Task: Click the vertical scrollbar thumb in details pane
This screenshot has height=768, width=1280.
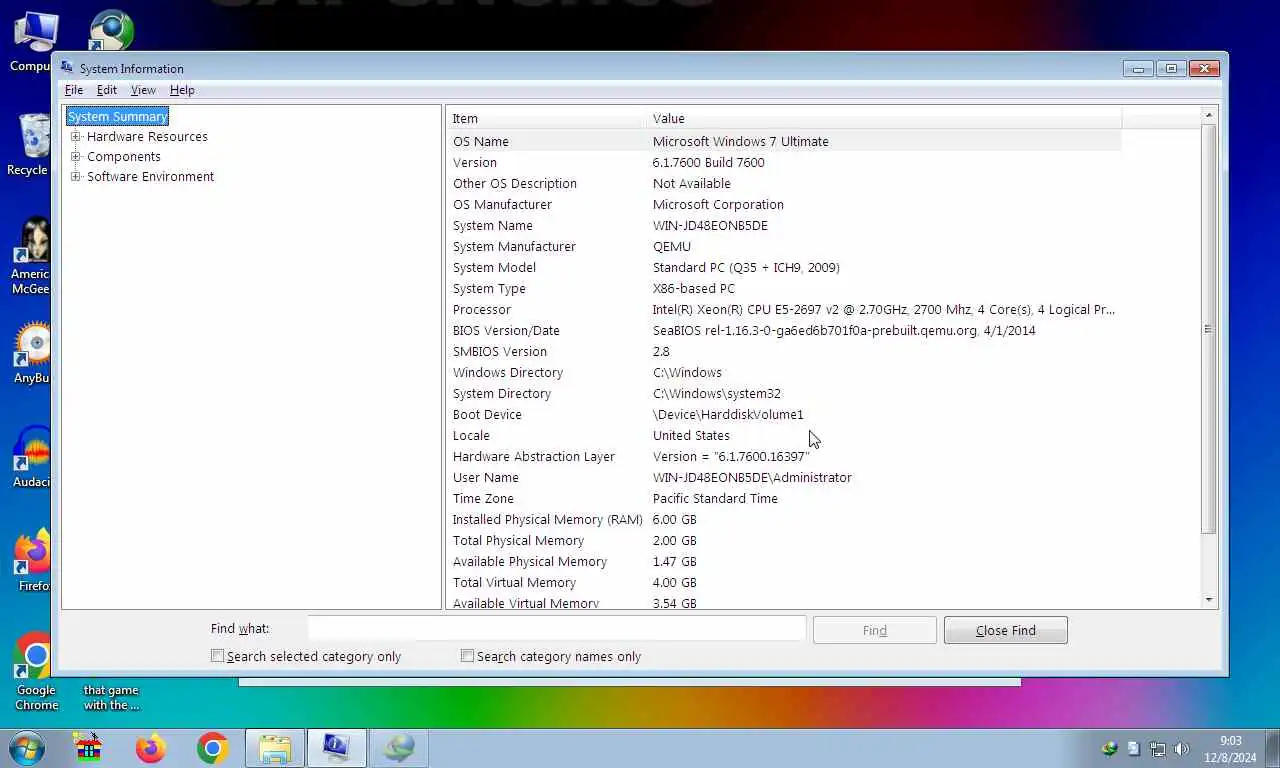Action: click(1209, 329)
